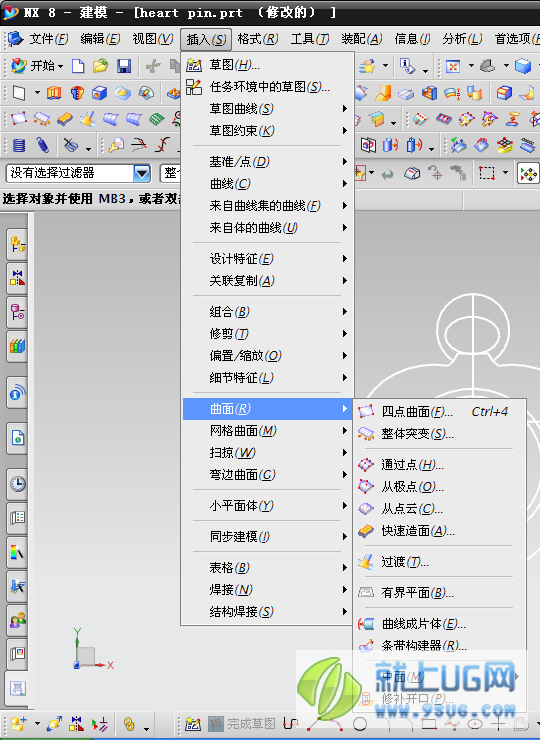Open the 文件(F) menu

[48, 39]
